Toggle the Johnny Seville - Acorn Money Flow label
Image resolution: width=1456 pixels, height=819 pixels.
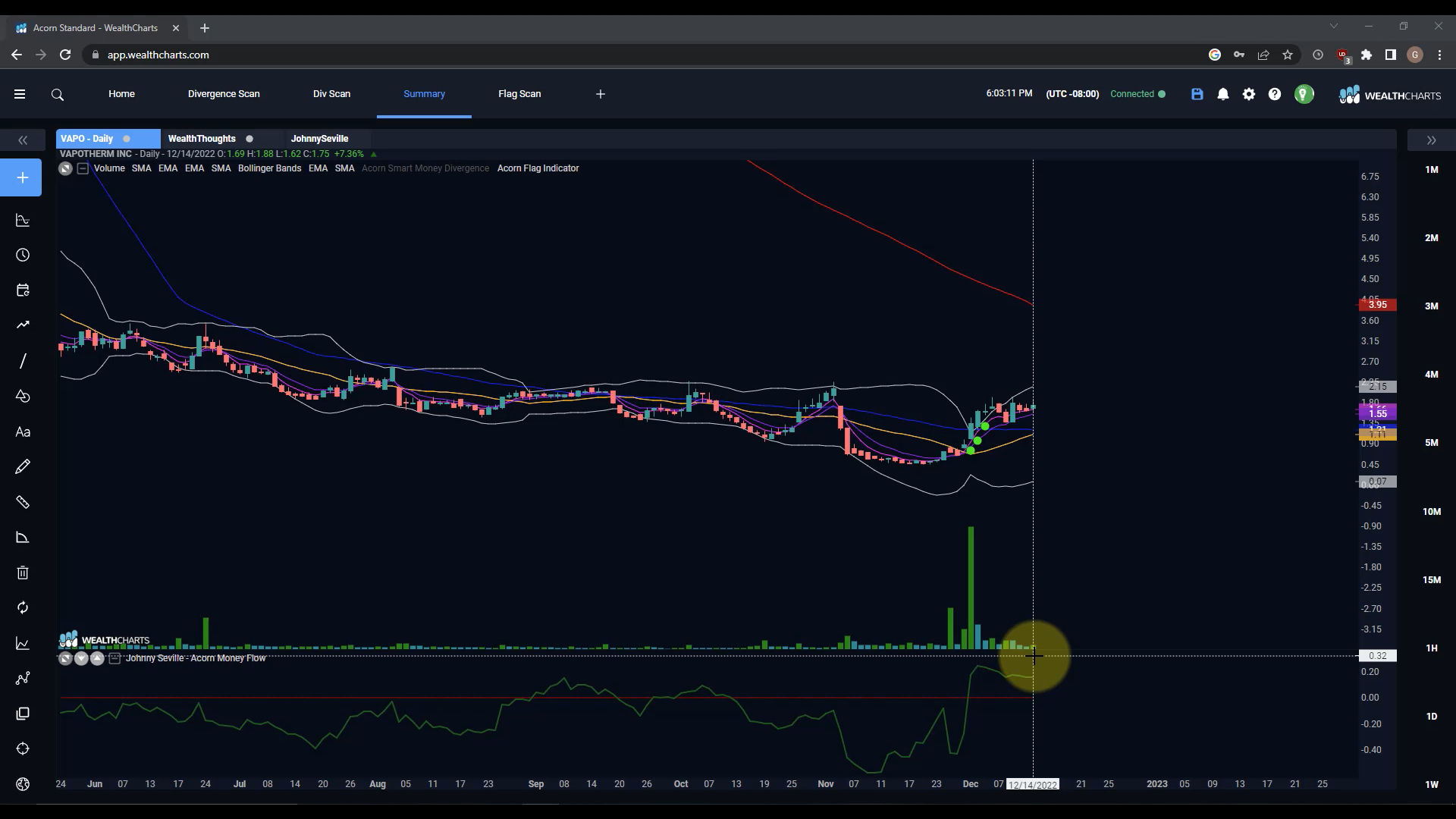[x=196, y=658]
